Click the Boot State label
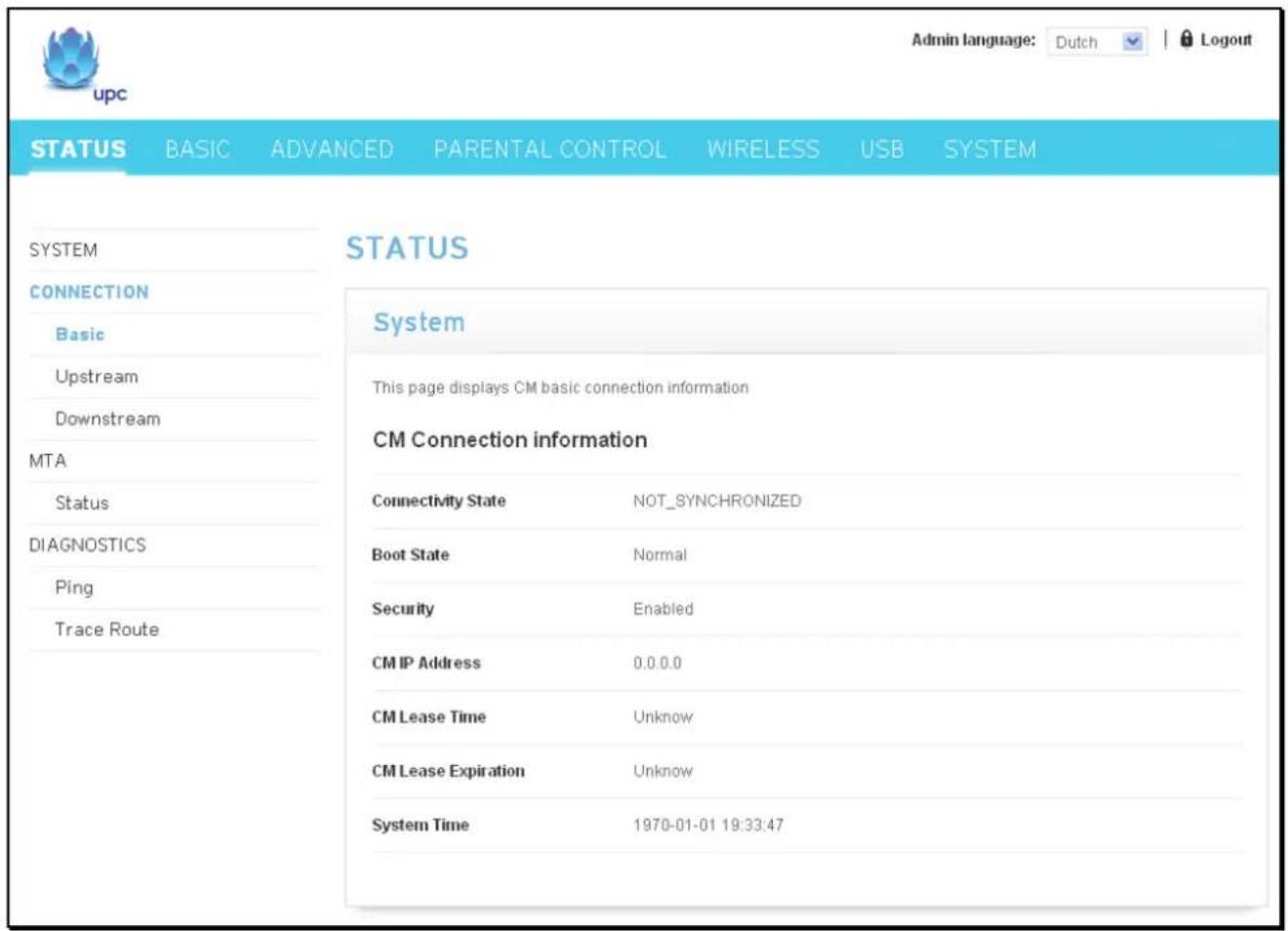The height and width of the screenshot is (931, 1288). pos(410,554)
